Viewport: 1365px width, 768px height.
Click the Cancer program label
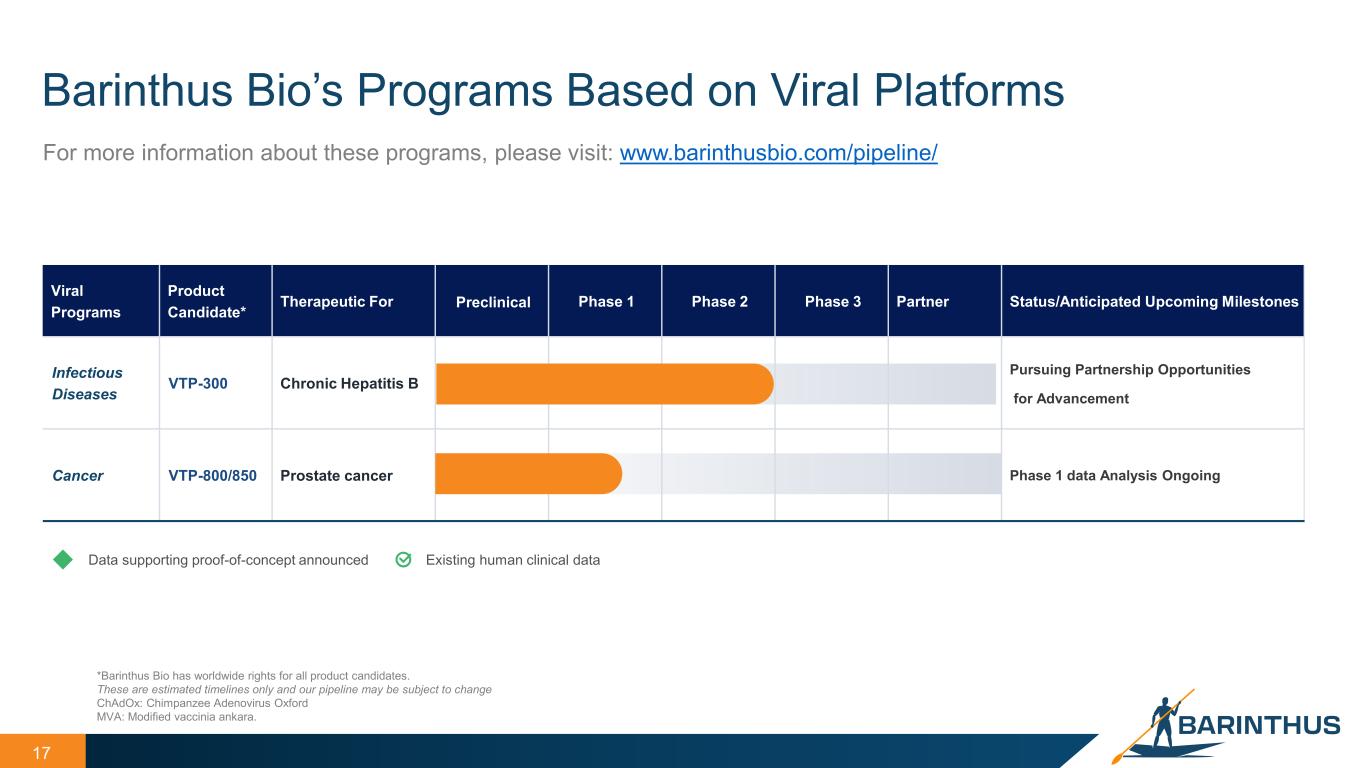[x=78, y=476]
